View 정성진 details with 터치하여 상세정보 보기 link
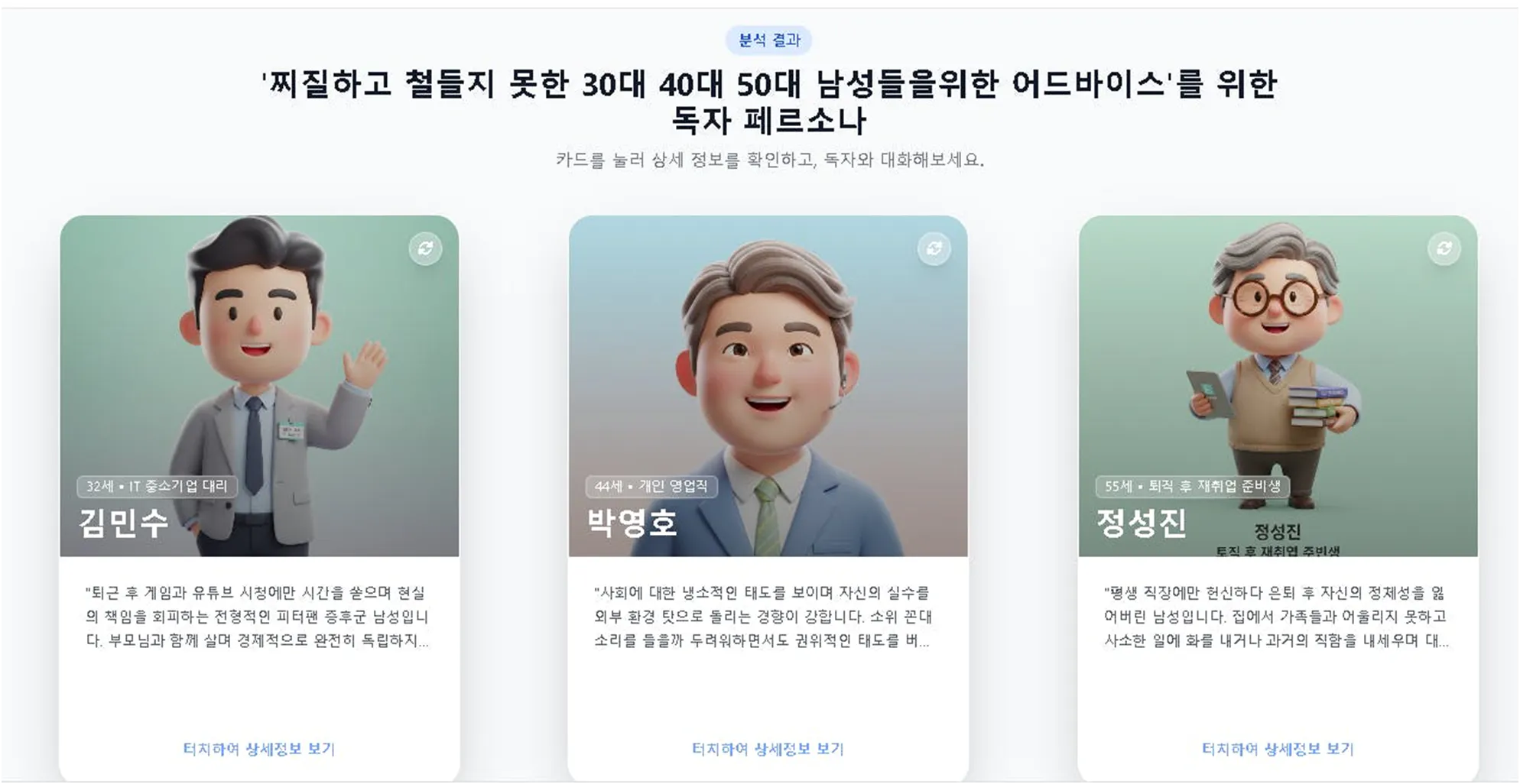 pos(1278,749)
